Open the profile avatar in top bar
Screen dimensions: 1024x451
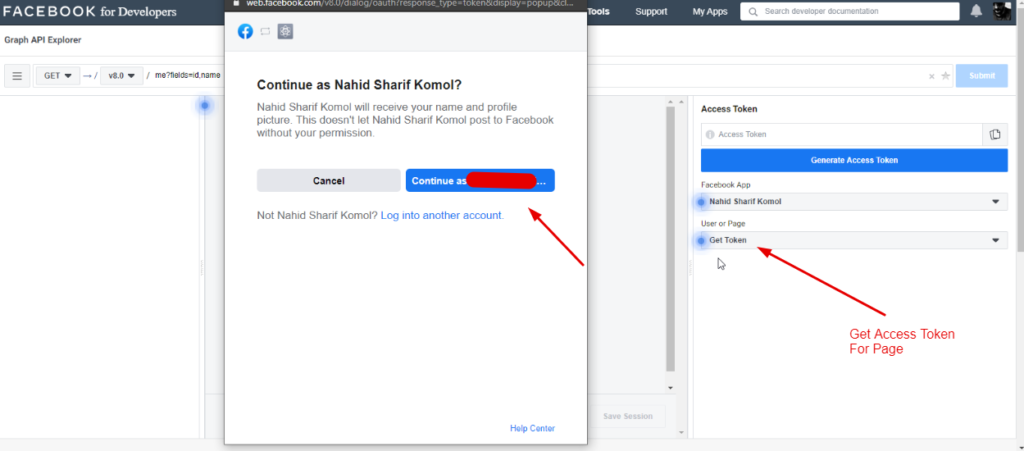point(1002,11)
